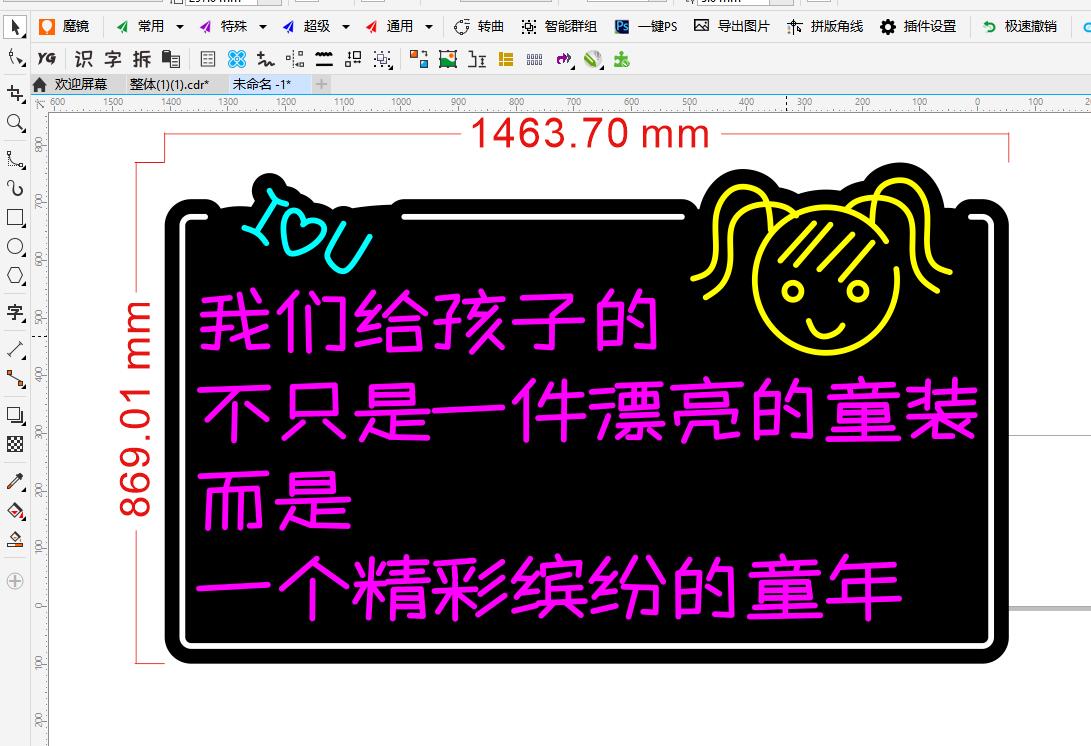Click the yellow list rows icon
The width and height of the screenshot is (1091, 746).
[x=506, y=59]
